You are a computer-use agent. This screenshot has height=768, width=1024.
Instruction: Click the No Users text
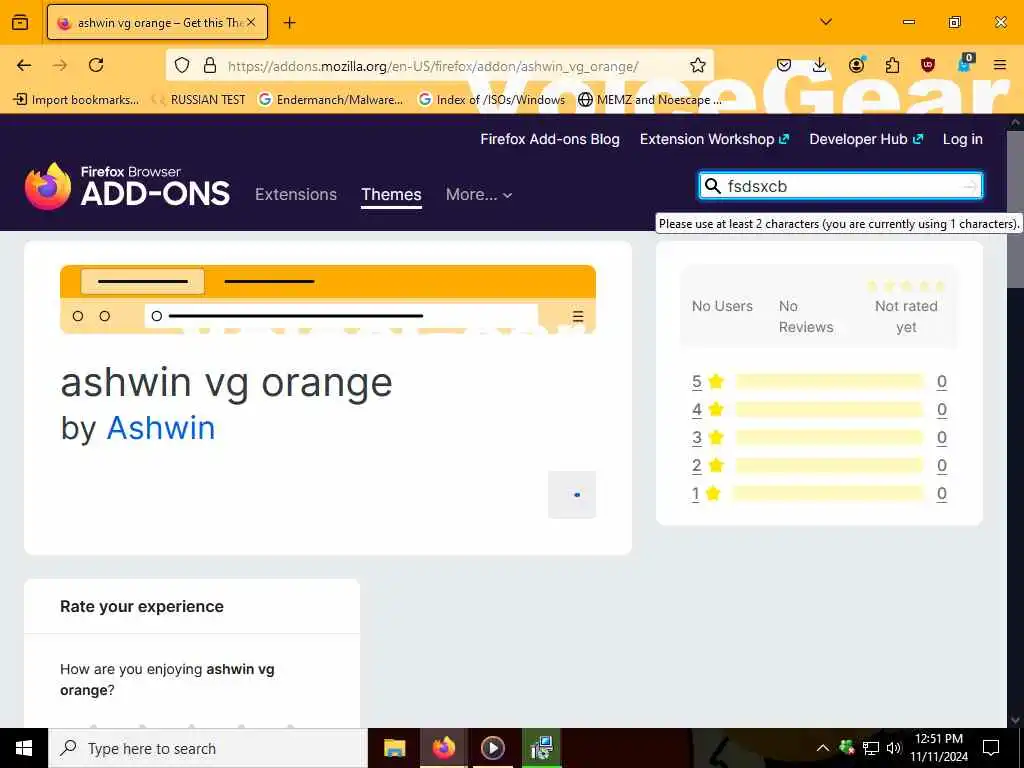pos(722,306)
